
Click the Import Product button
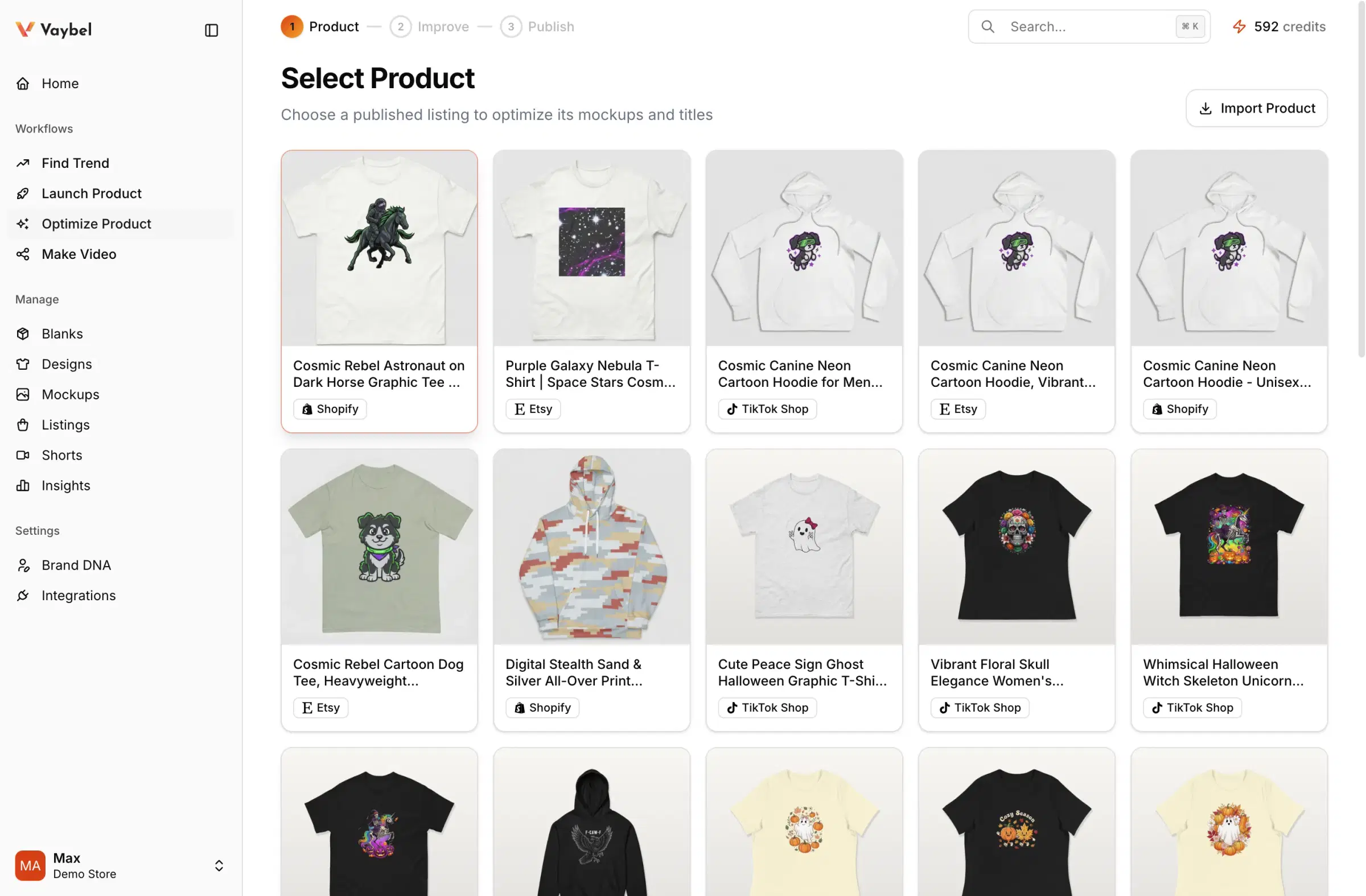1256,108
